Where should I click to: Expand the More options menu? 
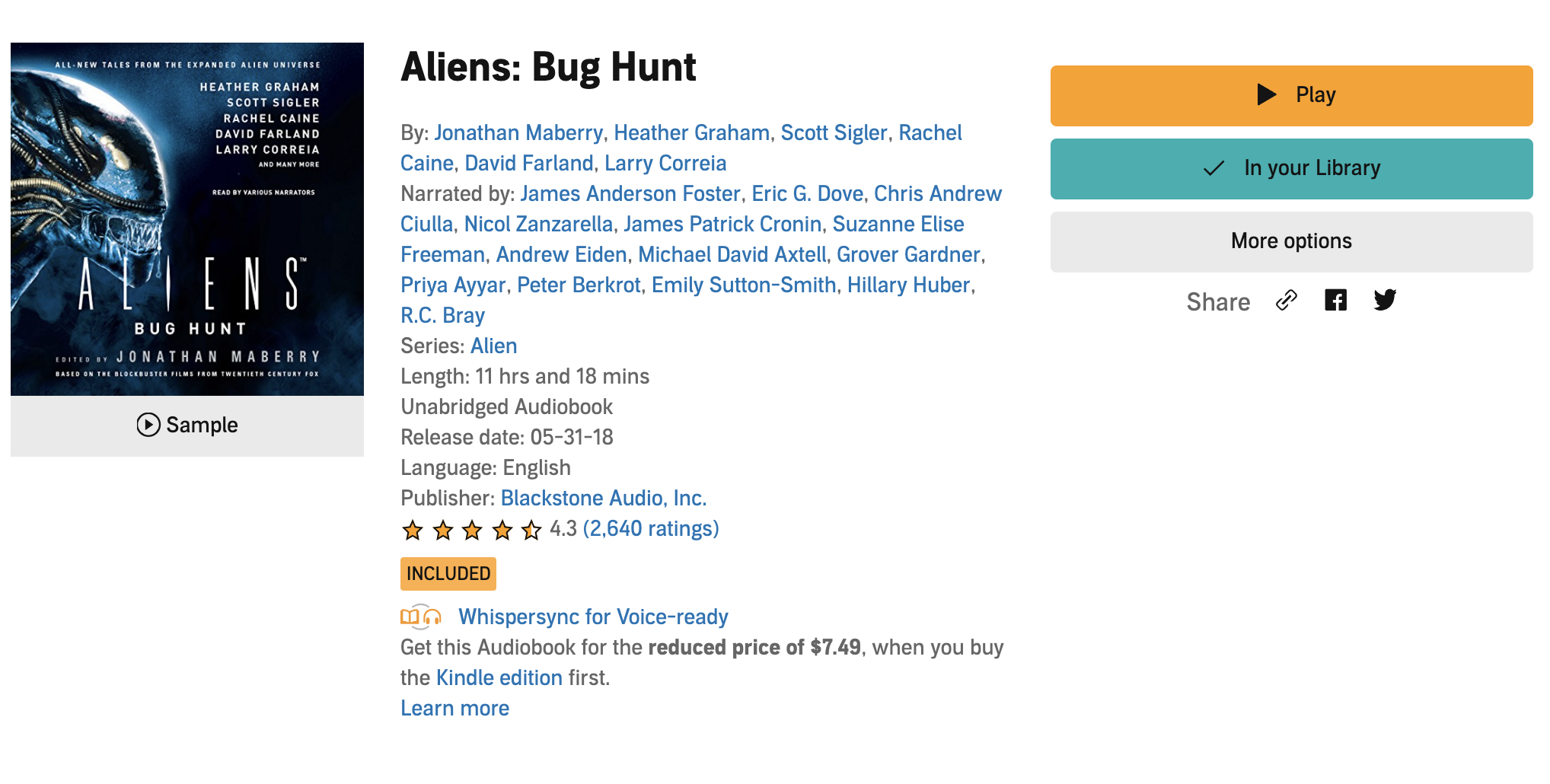[1291, 242]
